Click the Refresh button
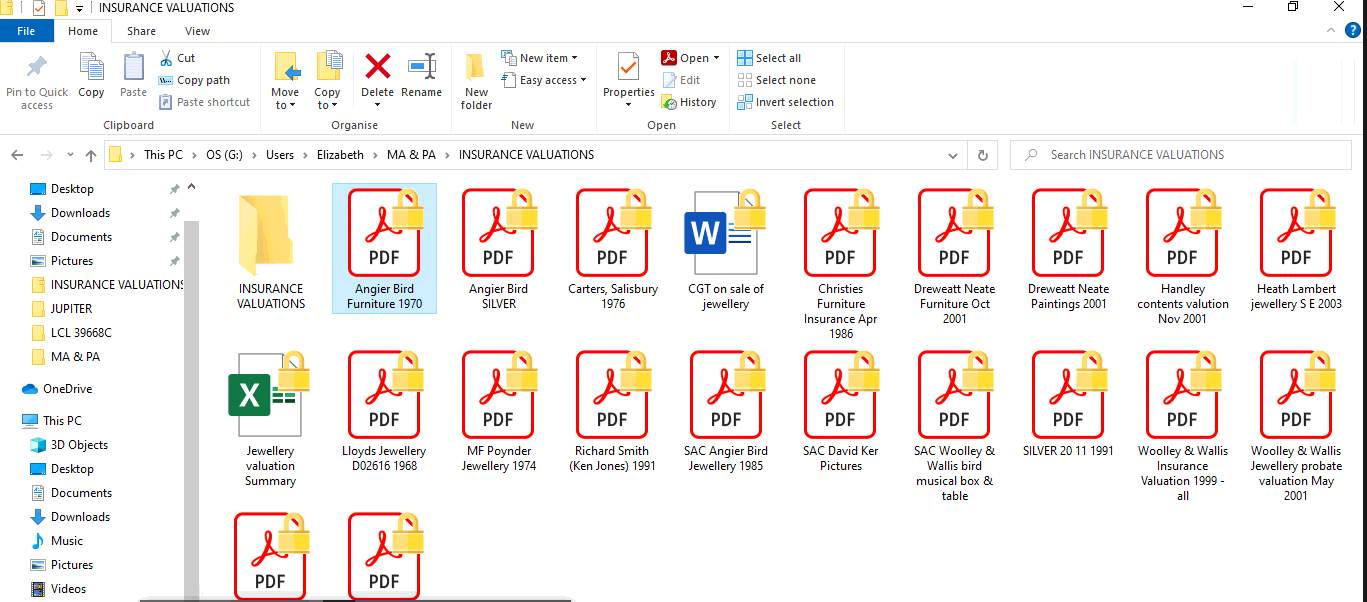This screenshot has height=602, width=1367. coord(982,156)
